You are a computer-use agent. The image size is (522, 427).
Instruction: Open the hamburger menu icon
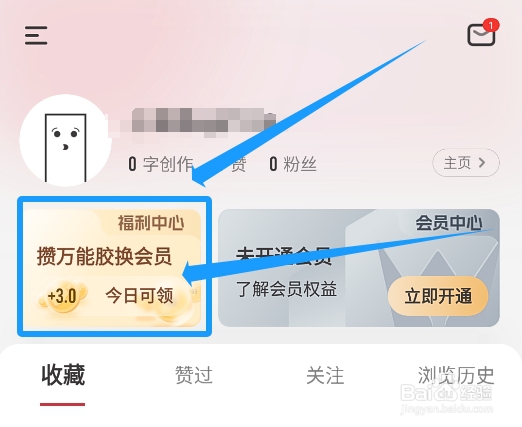click(x=36, y=36)
